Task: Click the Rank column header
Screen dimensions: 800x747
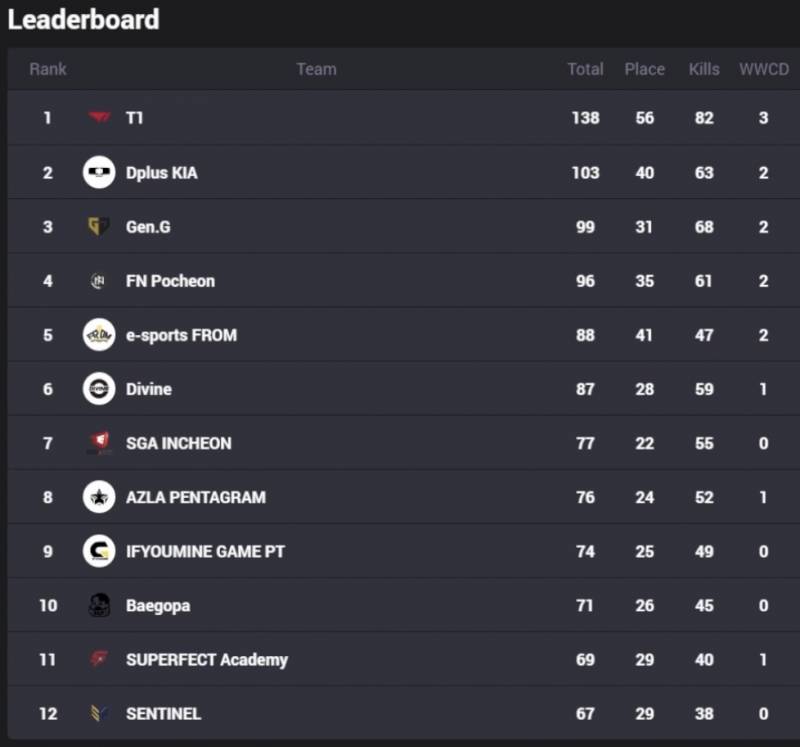Action: (48, 69)
